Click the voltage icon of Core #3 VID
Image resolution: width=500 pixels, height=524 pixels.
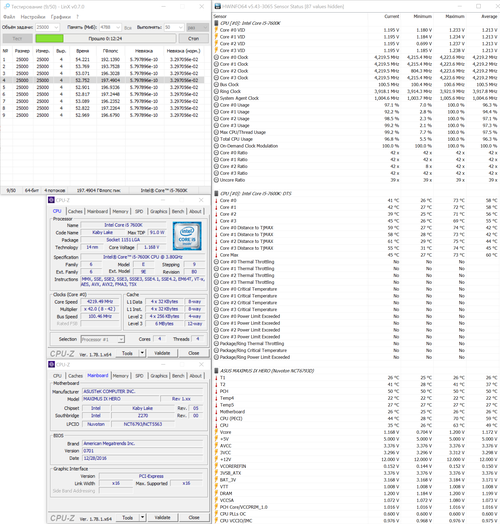216,50
